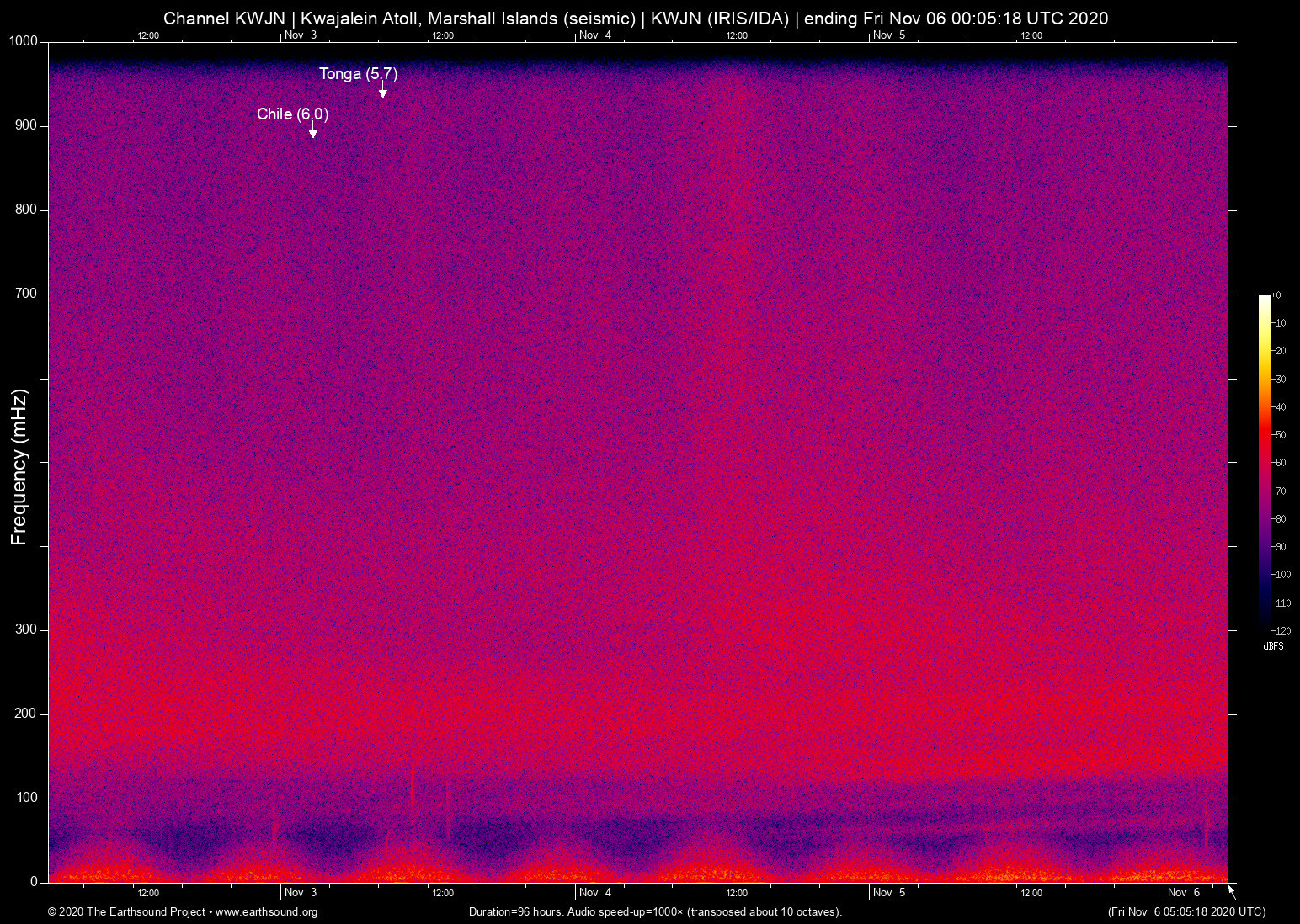Click the 300 frequency axis value

tap(26, 630)
